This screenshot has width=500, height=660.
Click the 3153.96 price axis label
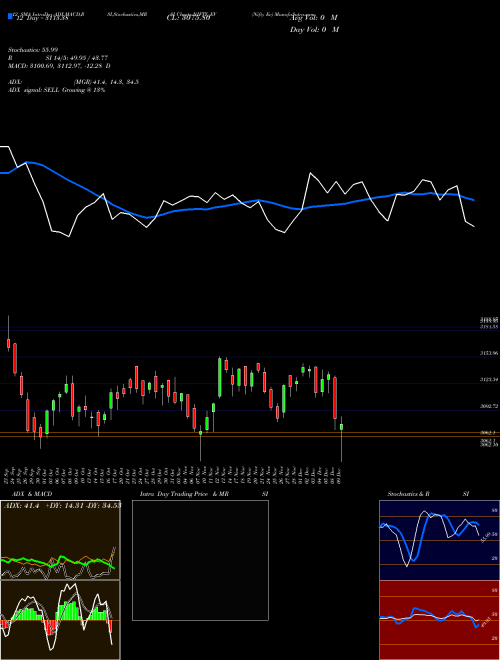pos(489,354)
